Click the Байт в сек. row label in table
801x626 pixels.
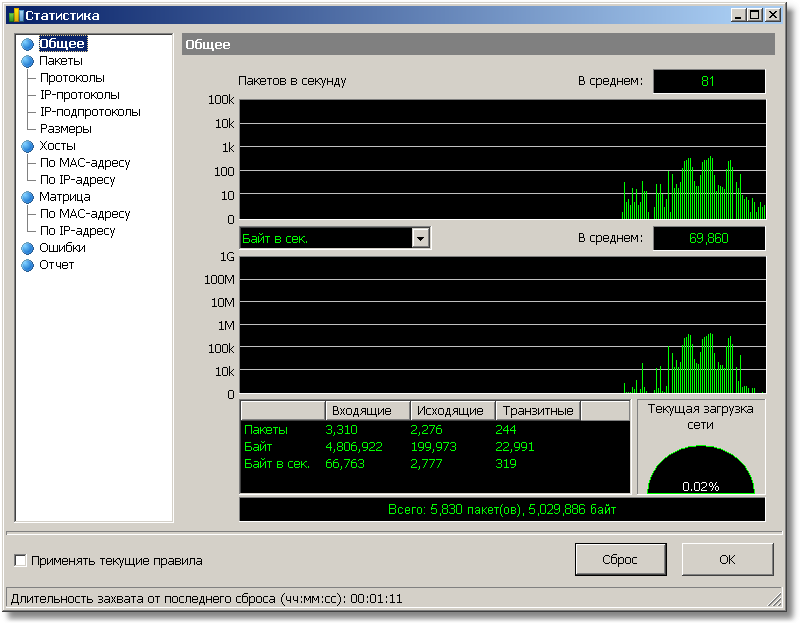277,464
